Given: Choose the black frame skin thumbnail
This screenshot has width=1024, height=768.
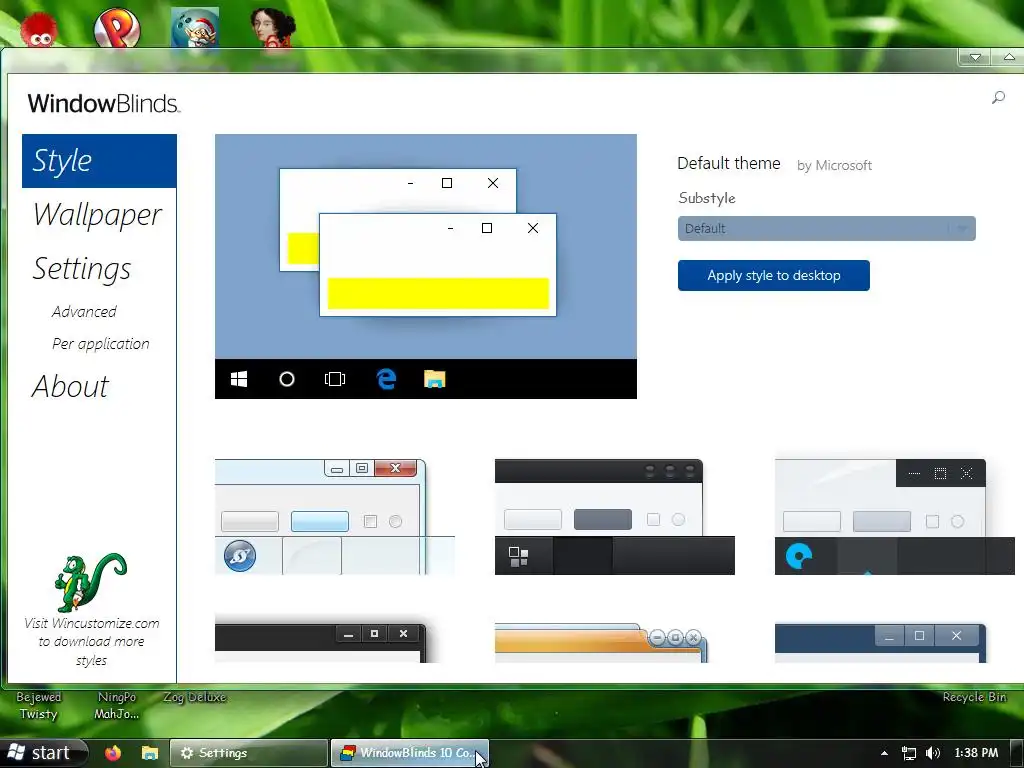Looking at the screenshot, I should 321,643.
